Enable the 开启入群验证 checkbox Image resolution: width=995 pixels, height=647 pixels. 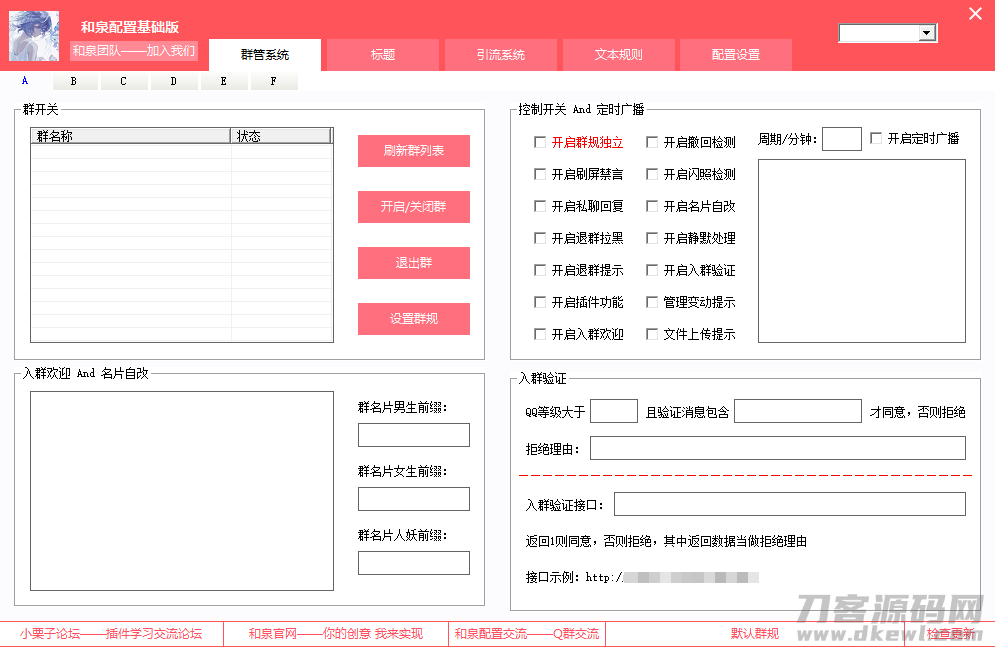click(x=652, y=270)
